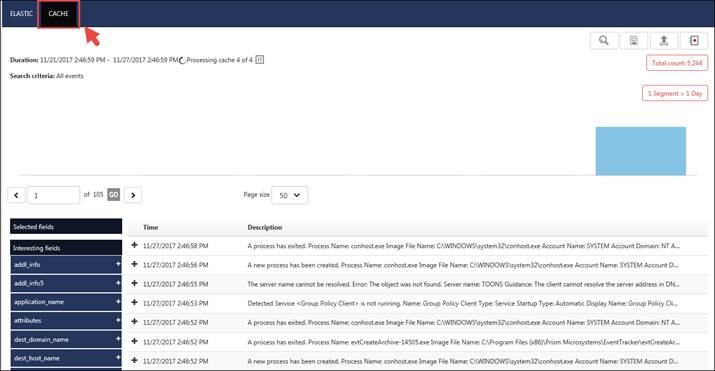Click the Description column header

[x=264, y=227]
